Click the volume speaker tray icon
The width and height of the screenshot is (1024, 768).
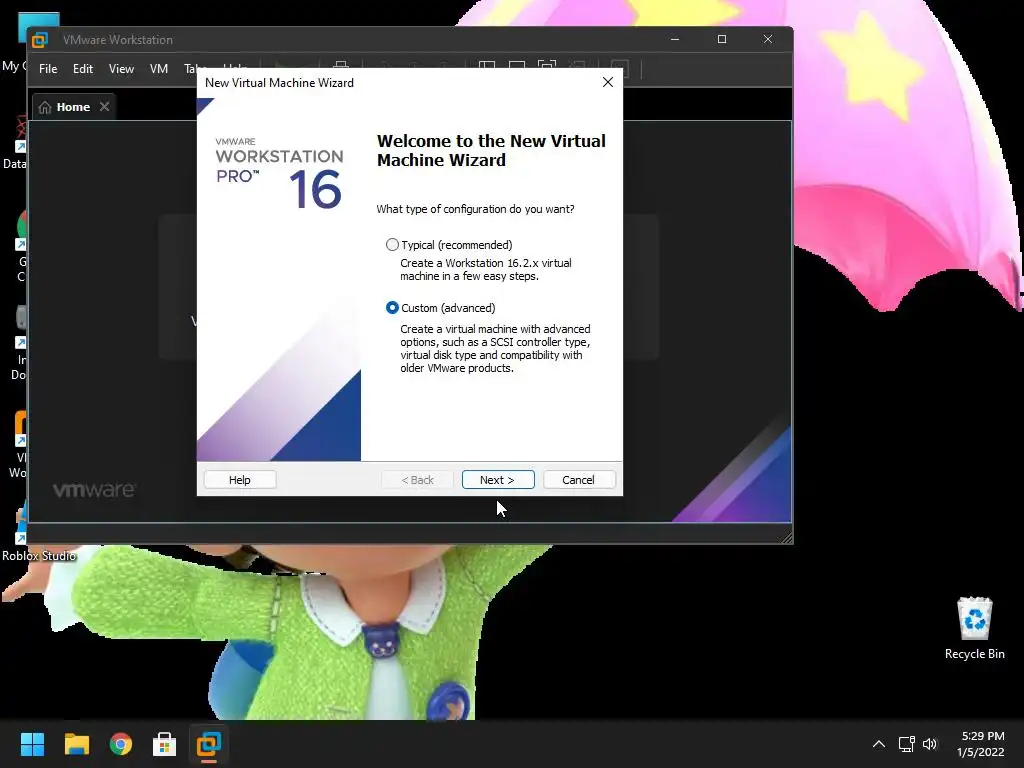point(930,744)
